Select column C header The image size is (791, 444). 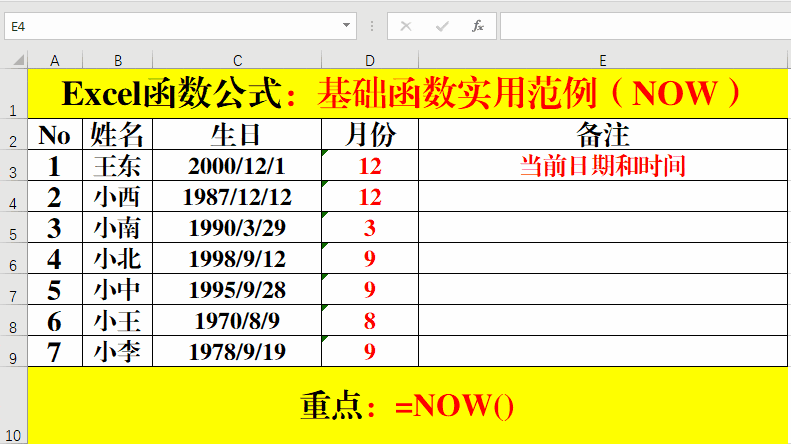coord(237,61)
